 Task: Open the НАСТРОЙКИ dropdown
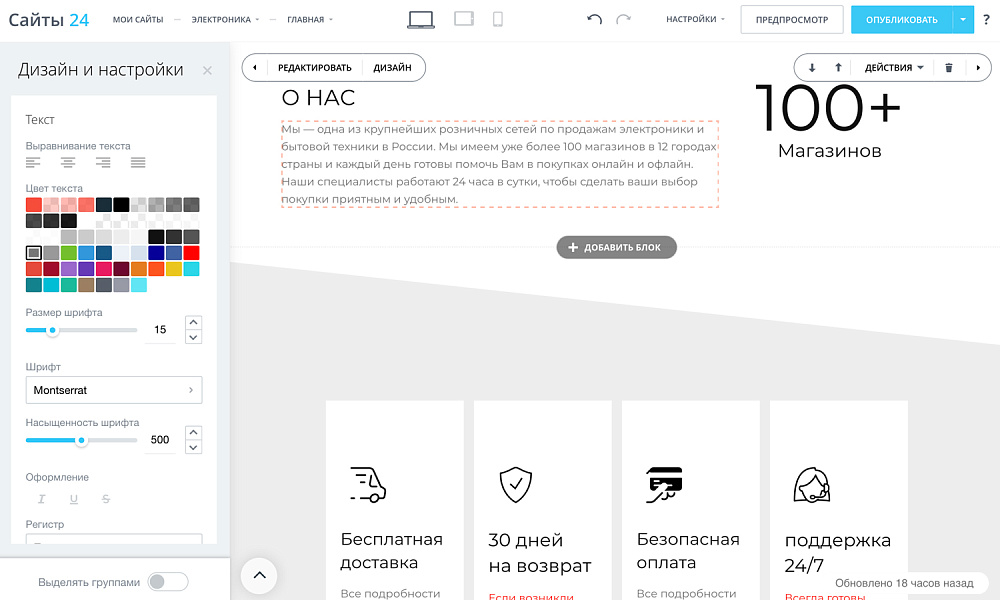point(692,17)
